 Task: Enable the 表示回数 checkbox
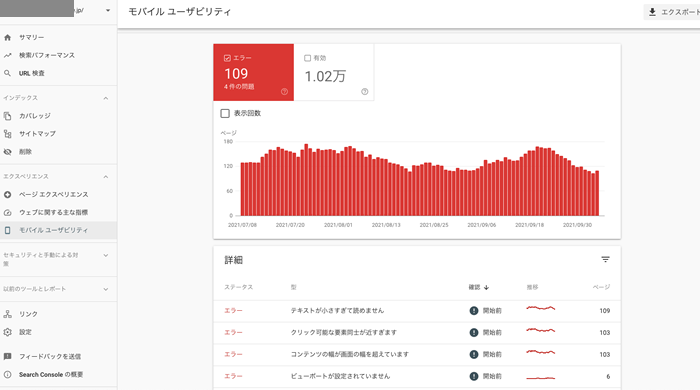tap(225, 113)
